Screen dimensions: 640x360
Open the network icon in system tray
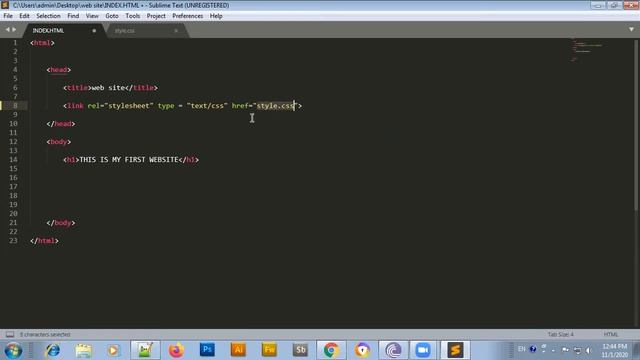pos(577,350)
